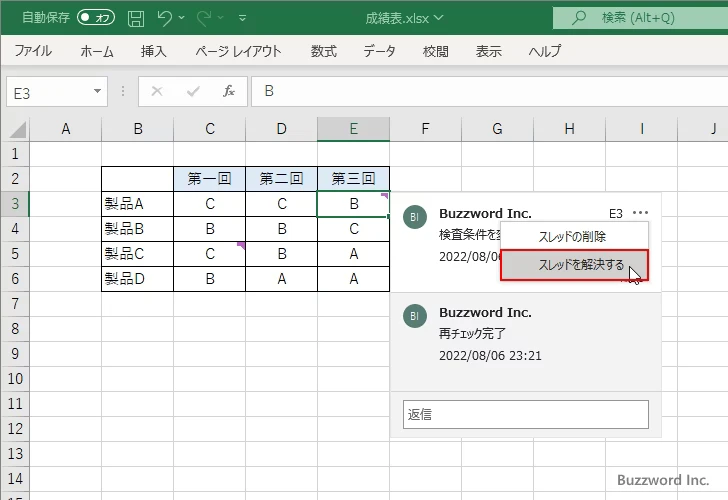Open the 数式 tab
Viewport: 728px width, 500px height.
coord(324,51)
